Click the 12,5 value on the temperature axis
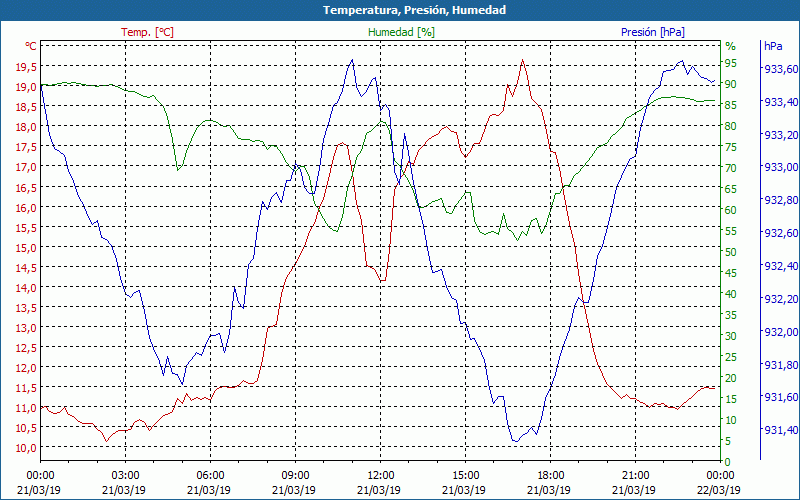This screenshot has width=800, height=500. pos(24,347)
